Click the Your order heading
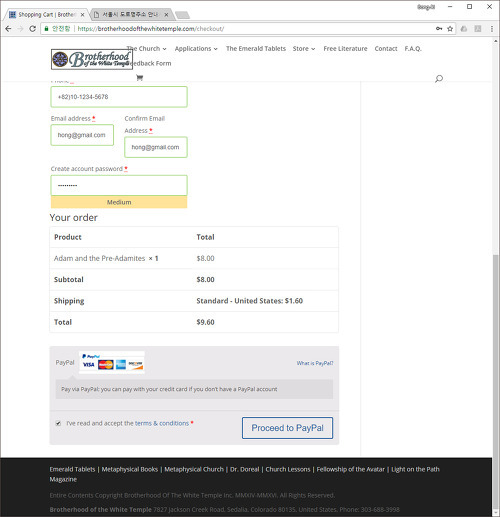The image size is (500, 517). click(74, 218)
